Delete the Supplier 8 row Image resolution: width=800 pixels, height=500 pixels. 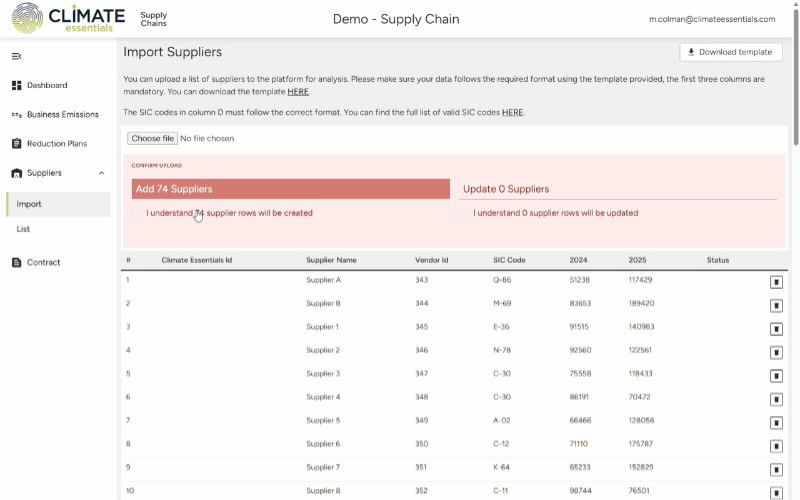tap(776, 493)
